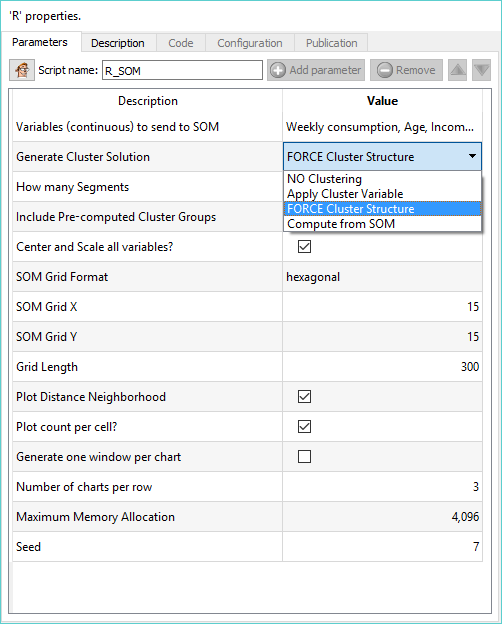The image size is (502, 624).
Task: Click the Add parameter plus icon
Action: [277, 70]
